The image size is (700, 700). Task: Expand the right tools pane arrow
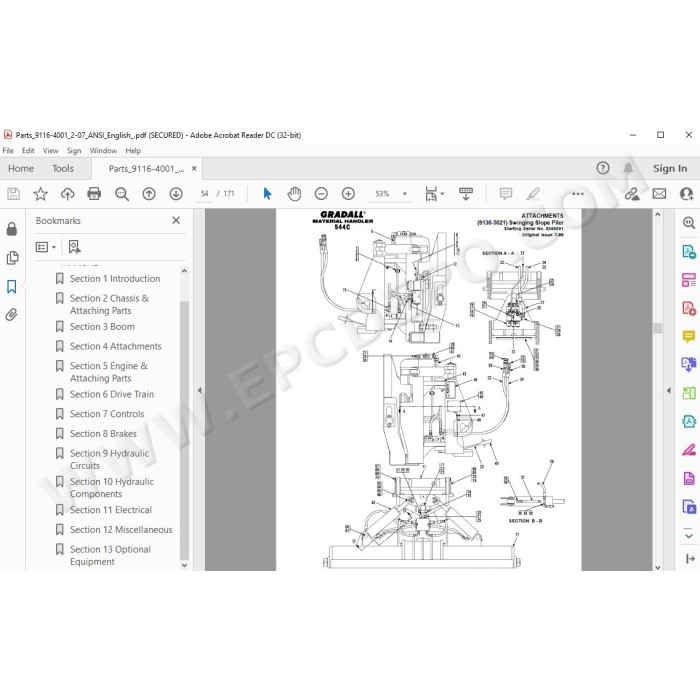[668, 390]
